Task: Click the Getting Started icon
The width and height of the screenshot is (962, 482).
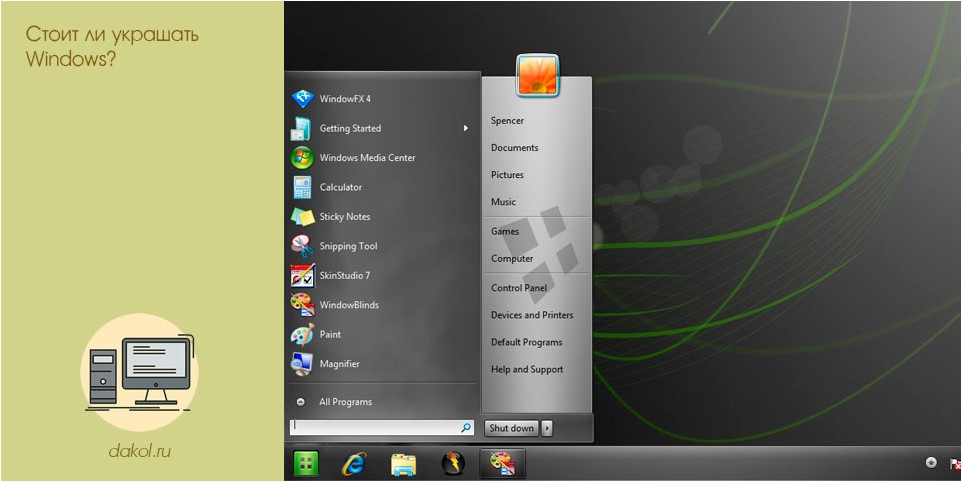Action: [302, 128]
